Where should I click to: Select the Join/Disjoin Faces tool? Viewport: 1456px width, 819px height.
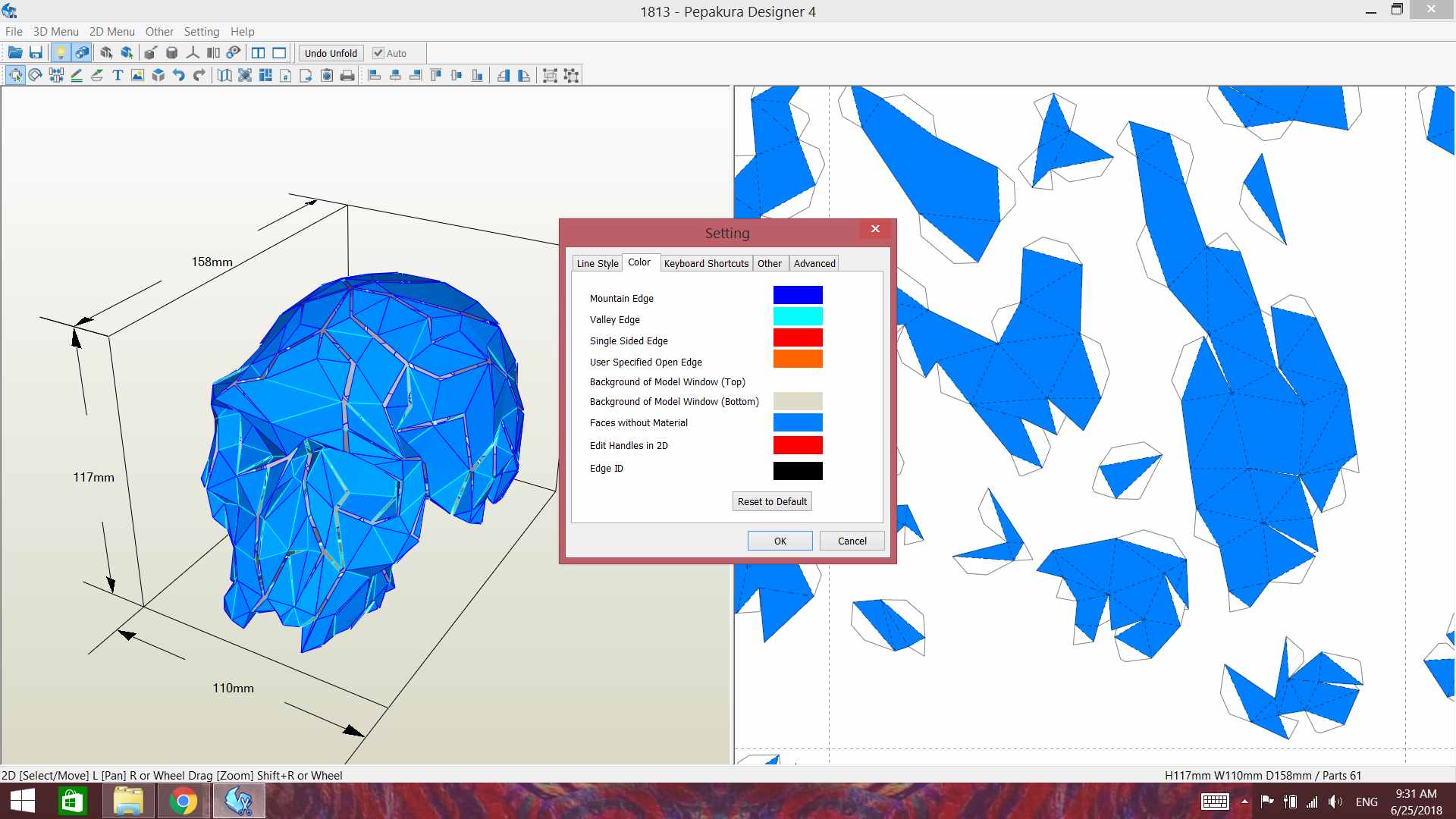(55, 75)
